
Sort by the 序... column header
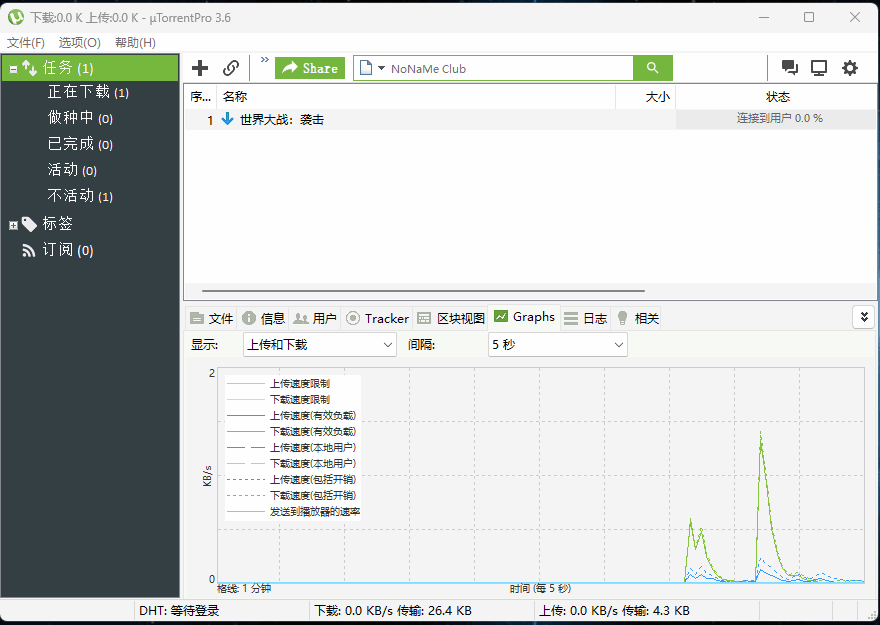200,96
